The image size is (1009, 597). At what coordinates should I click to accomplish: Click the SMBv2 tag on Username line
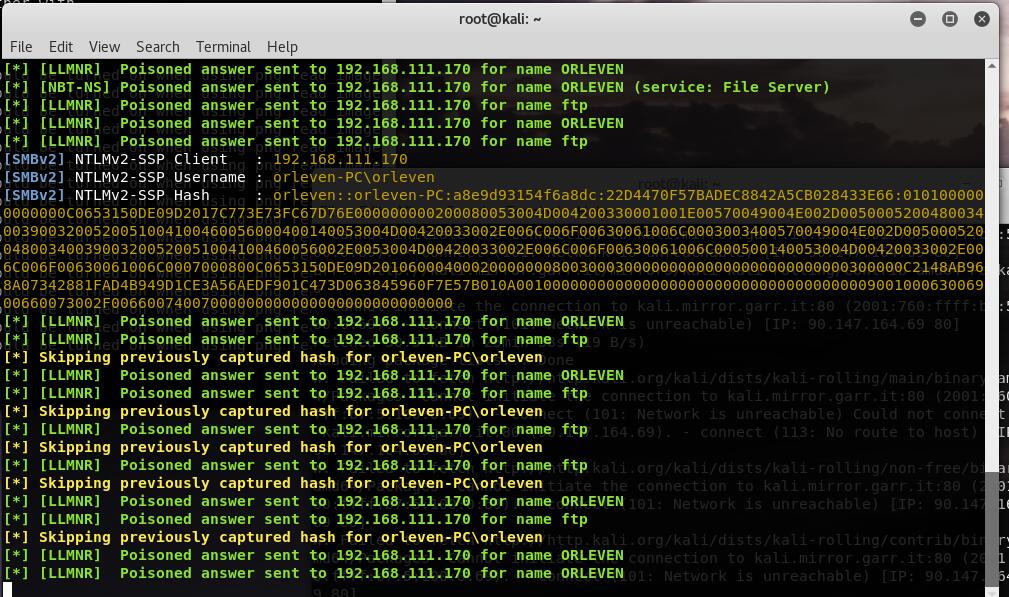[x=34, y=177]
